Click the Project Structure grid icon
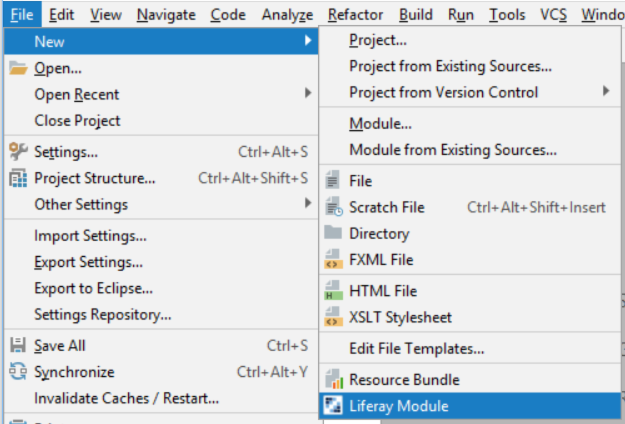 click(18, 178)
